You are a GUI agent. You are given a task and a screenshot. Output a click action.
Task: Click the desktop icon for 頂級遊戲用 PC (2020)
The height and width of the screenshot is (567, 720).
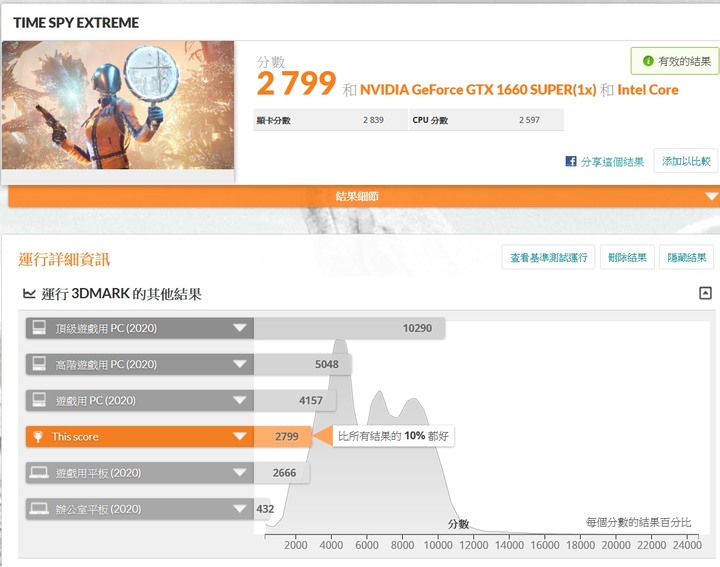coord(39,328)
